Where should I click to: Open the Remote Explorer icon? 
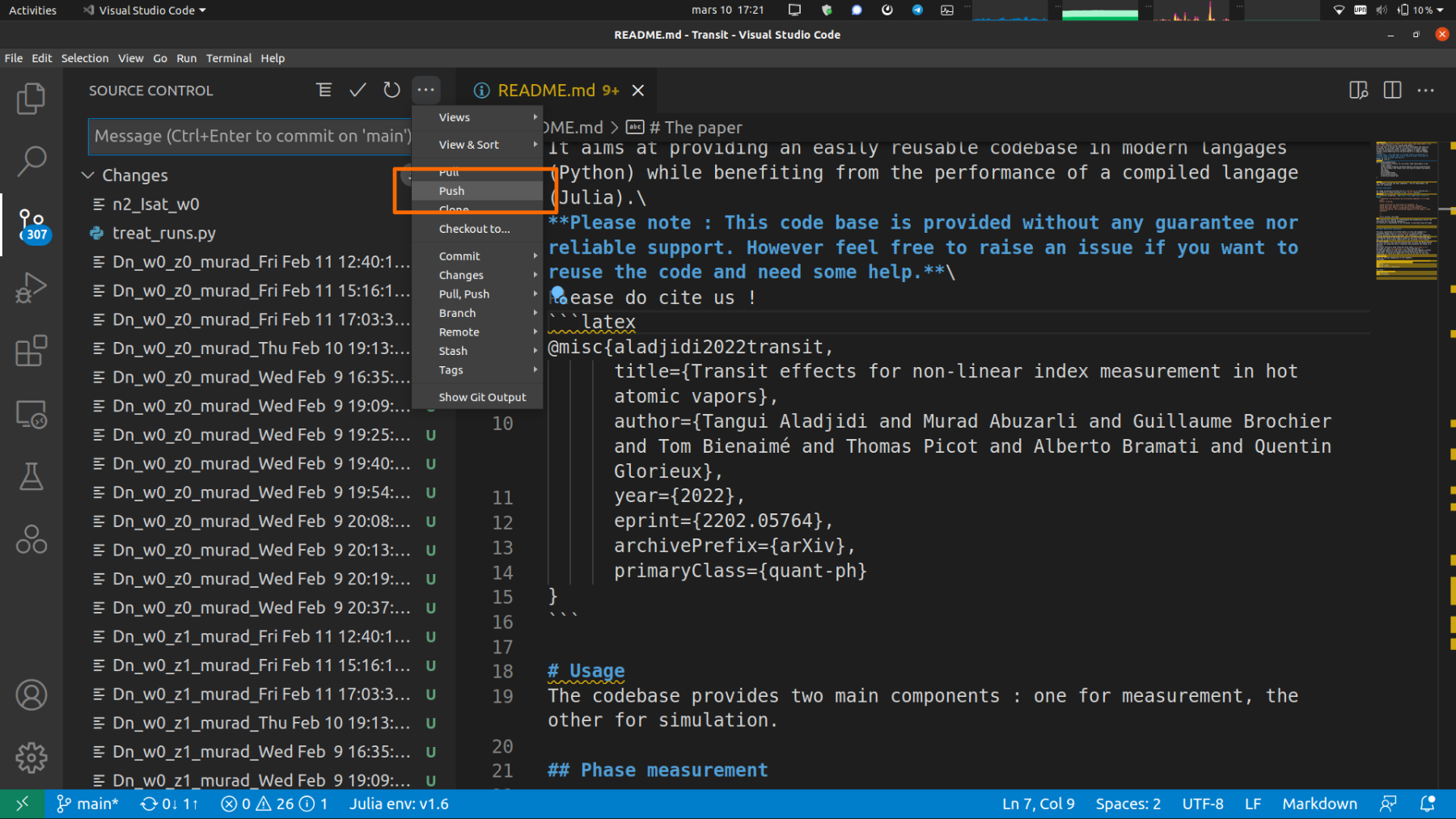(x=31, y=414)
